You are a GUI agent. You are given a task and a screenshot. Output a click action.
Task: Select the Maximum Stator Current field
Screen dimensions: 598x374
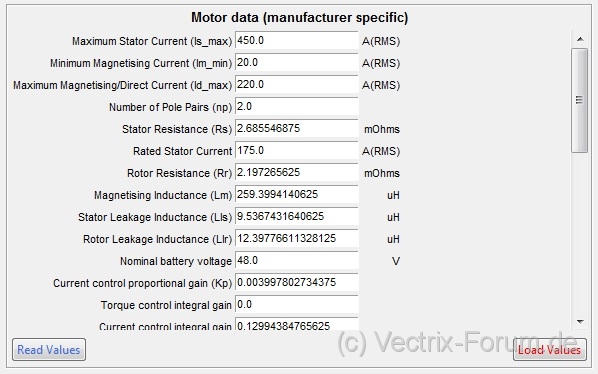(x=297, y=40)
